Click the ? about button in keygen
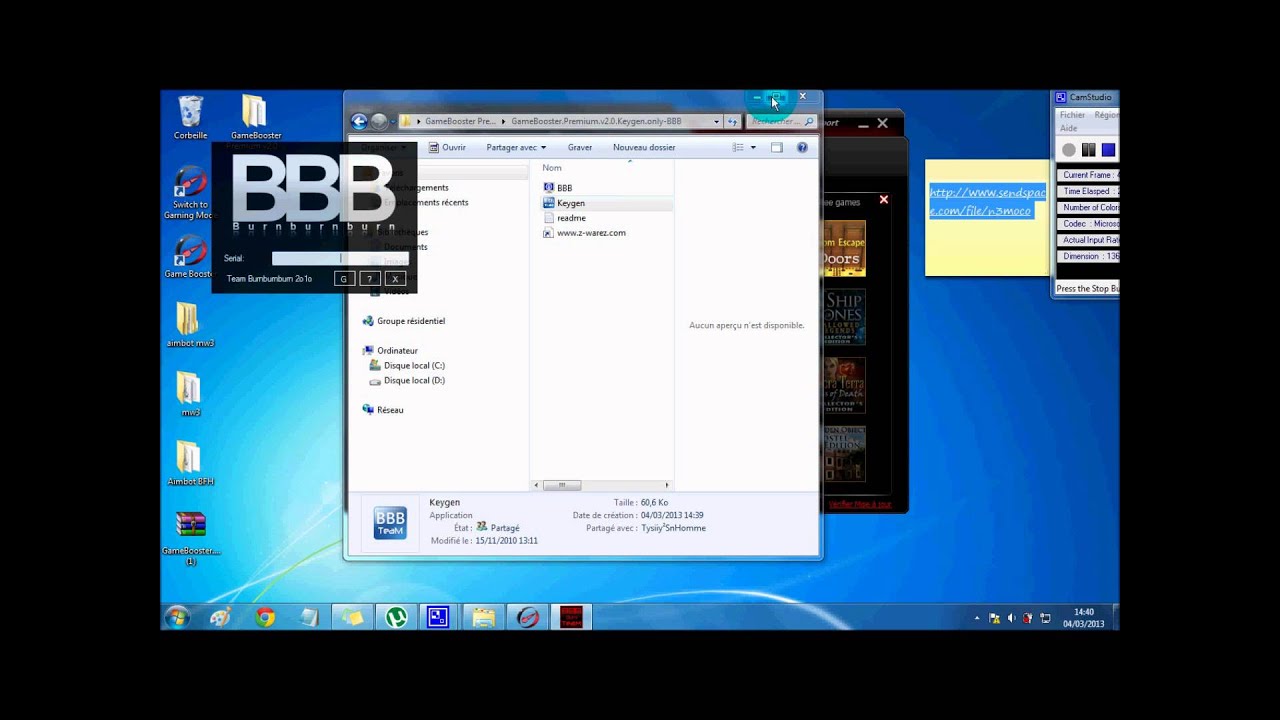The height and width of the screenshot is (720, 1280). [x=369, y=279]
